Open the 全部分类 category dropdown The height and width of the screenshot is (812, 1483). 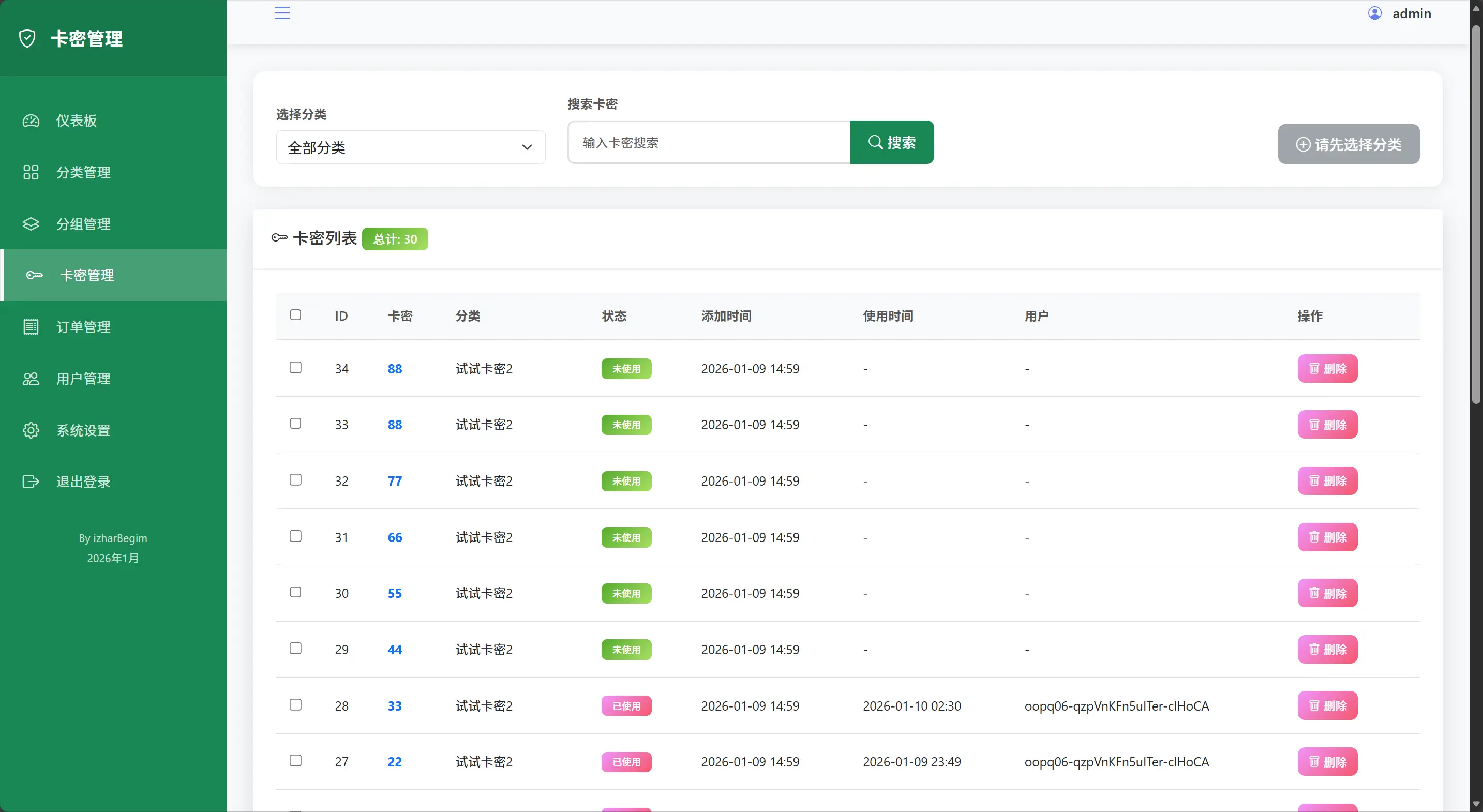point(410,147)
